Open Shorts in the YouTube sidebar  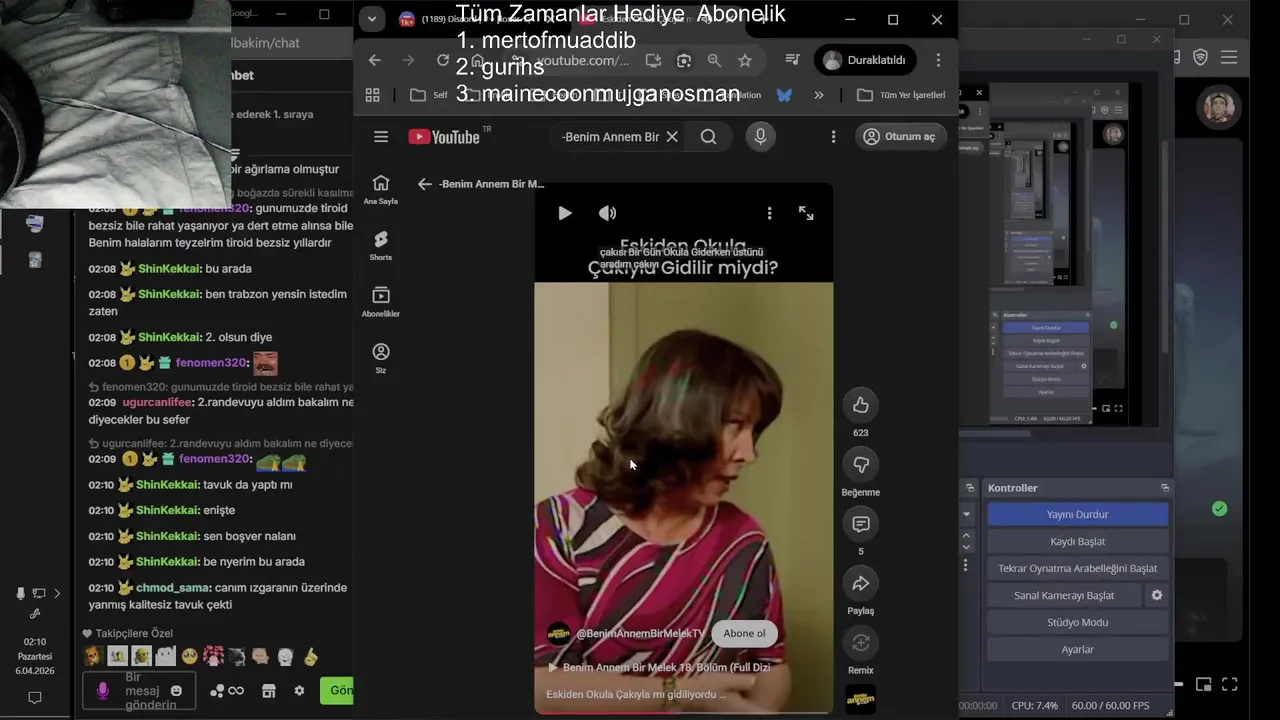(381, 245)
